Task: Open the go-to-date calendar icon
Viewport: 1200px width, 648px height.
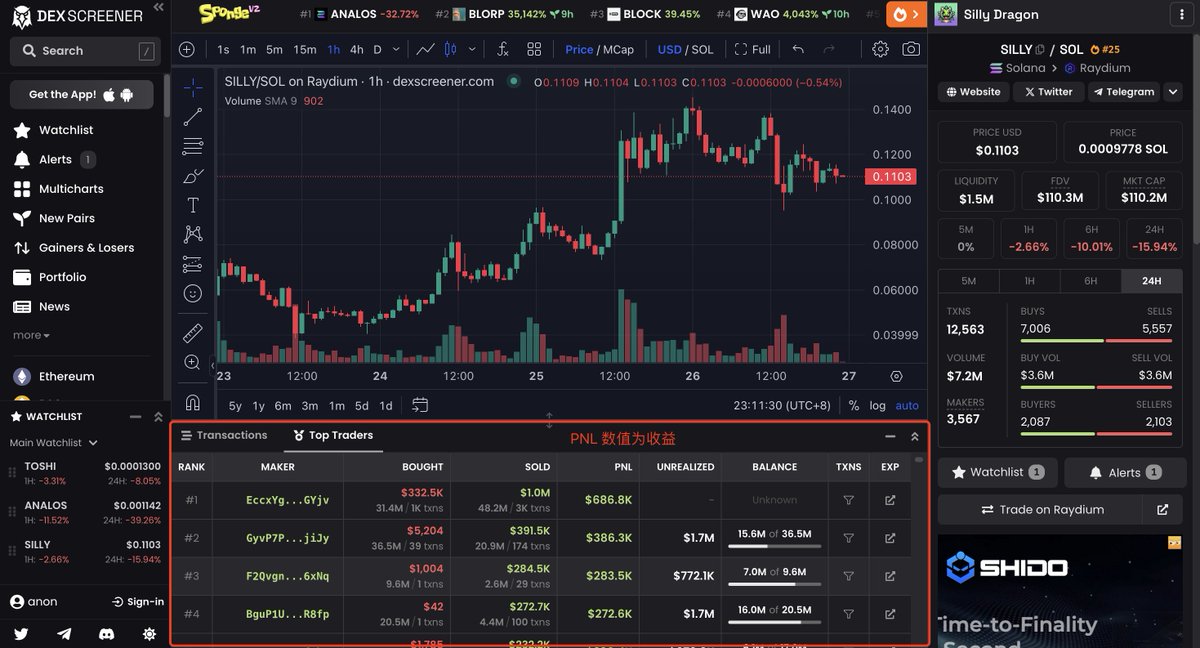Action: tap(420, 405)
